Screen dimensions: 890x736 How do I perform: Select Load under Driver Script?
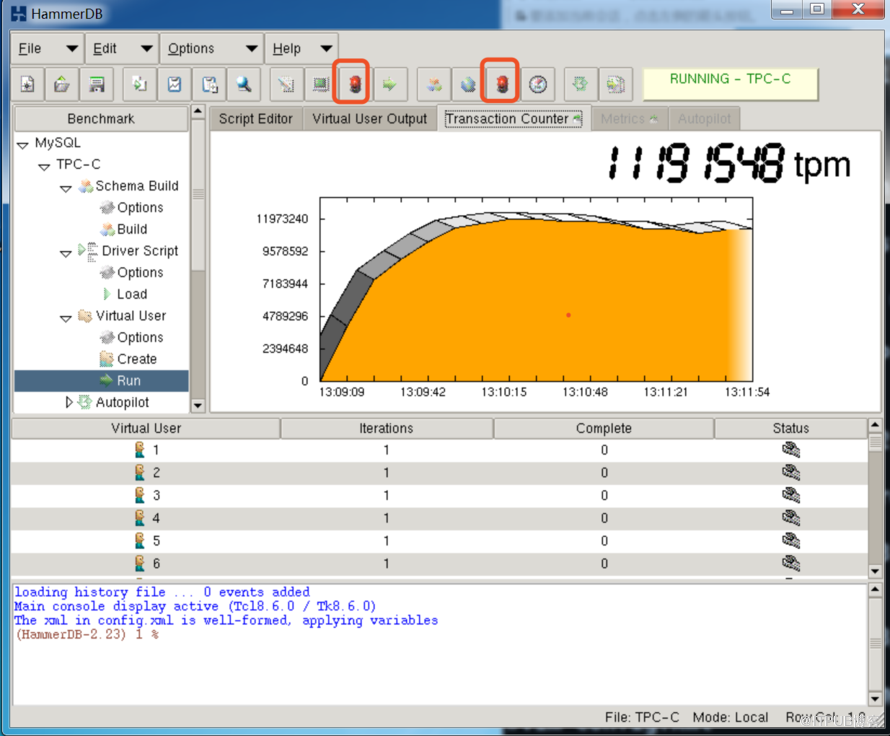pyautogui.click(x=132, y=294)
